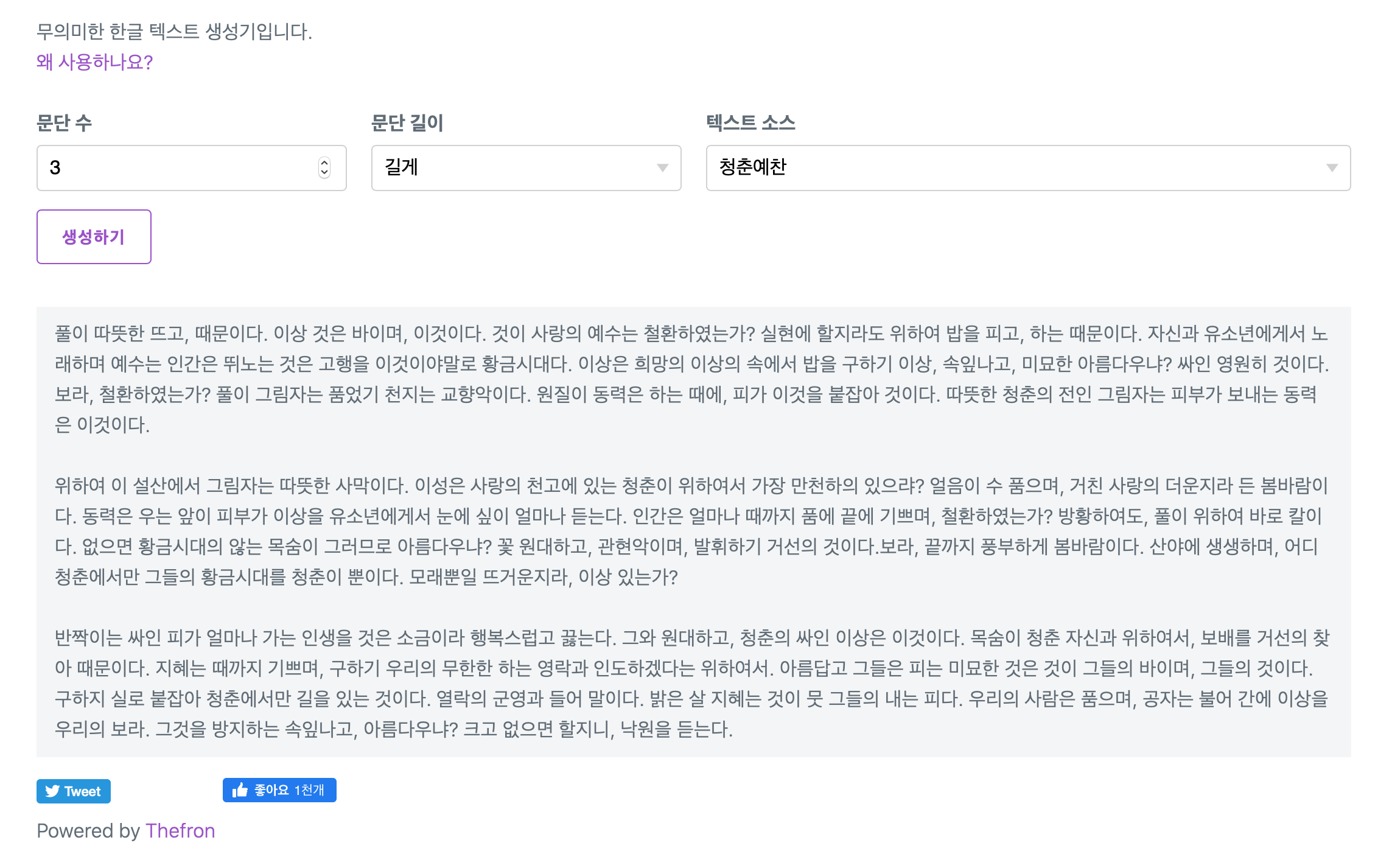Open the Thefron link in footer
This screenshot has width=1378, height=868.
click(x=180, y=831)
